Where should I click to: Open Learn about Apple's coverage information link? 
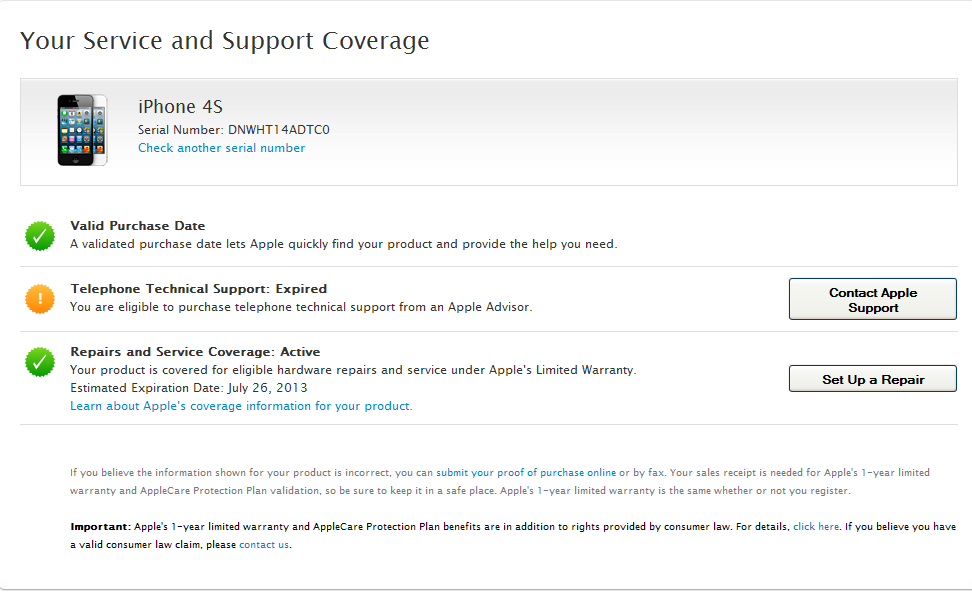tap(241, 406)
